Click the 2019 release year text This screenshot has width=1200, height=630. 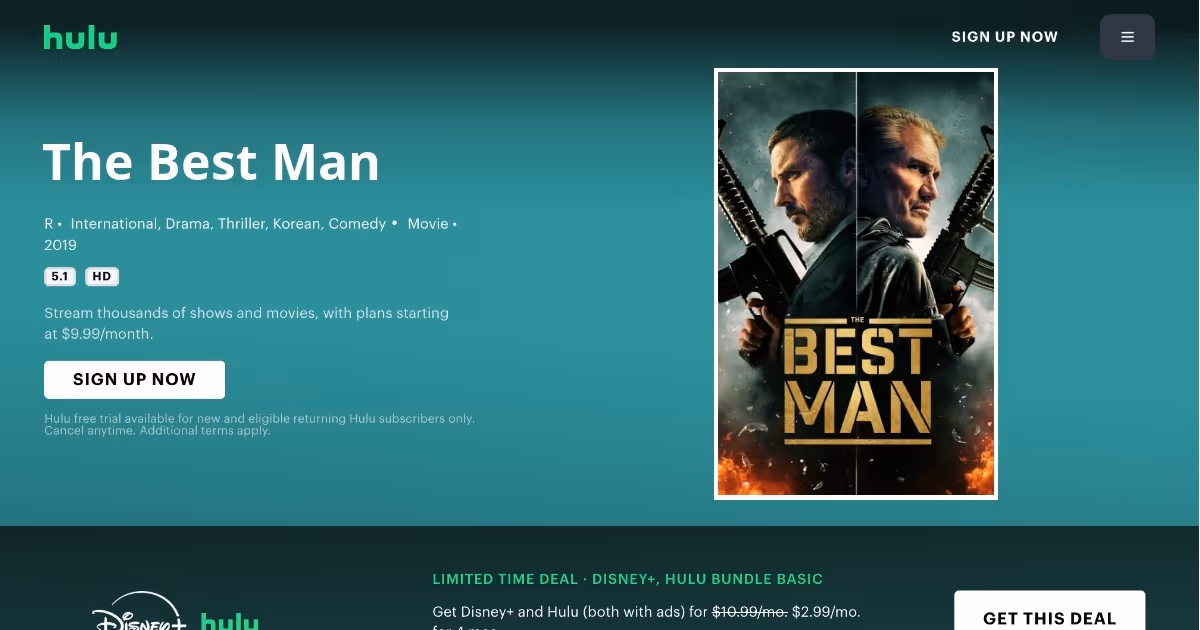[x=60, y=245]
